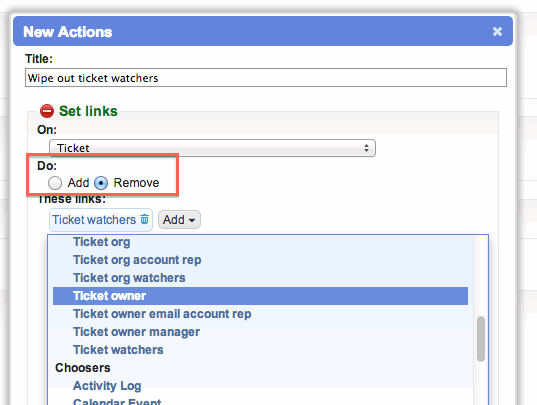Click the Title text field
Image resolution: width=537 pixels, height=405 pixels.
[x=266, y=78]
